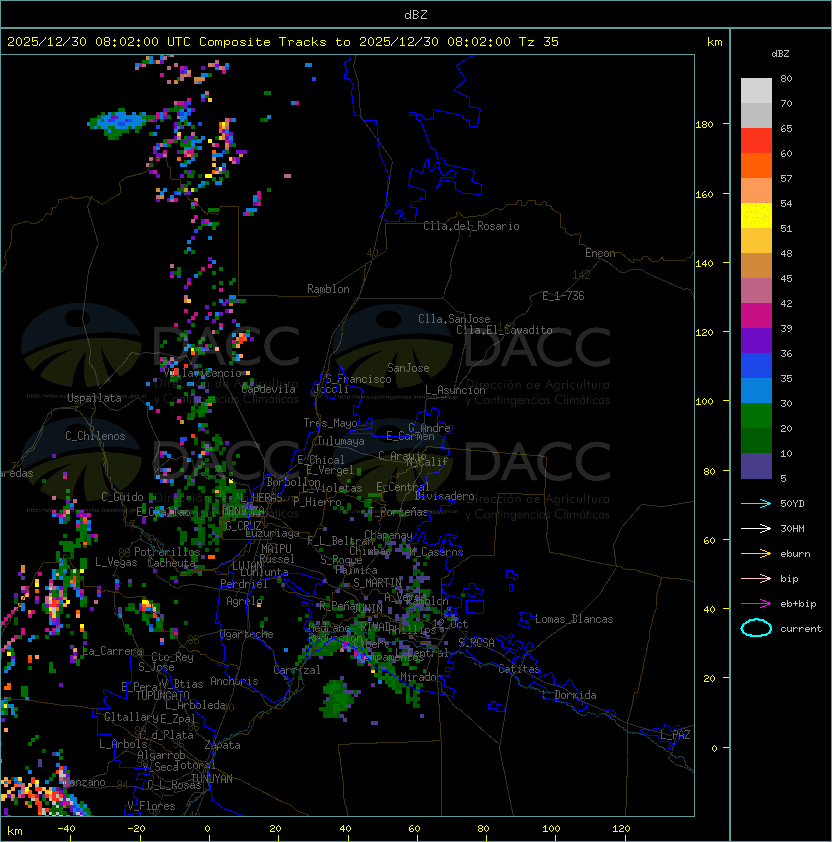Choose the dark green 10-20 dBZ swatch
Screen dimensions: 832x842
point(756,441)
